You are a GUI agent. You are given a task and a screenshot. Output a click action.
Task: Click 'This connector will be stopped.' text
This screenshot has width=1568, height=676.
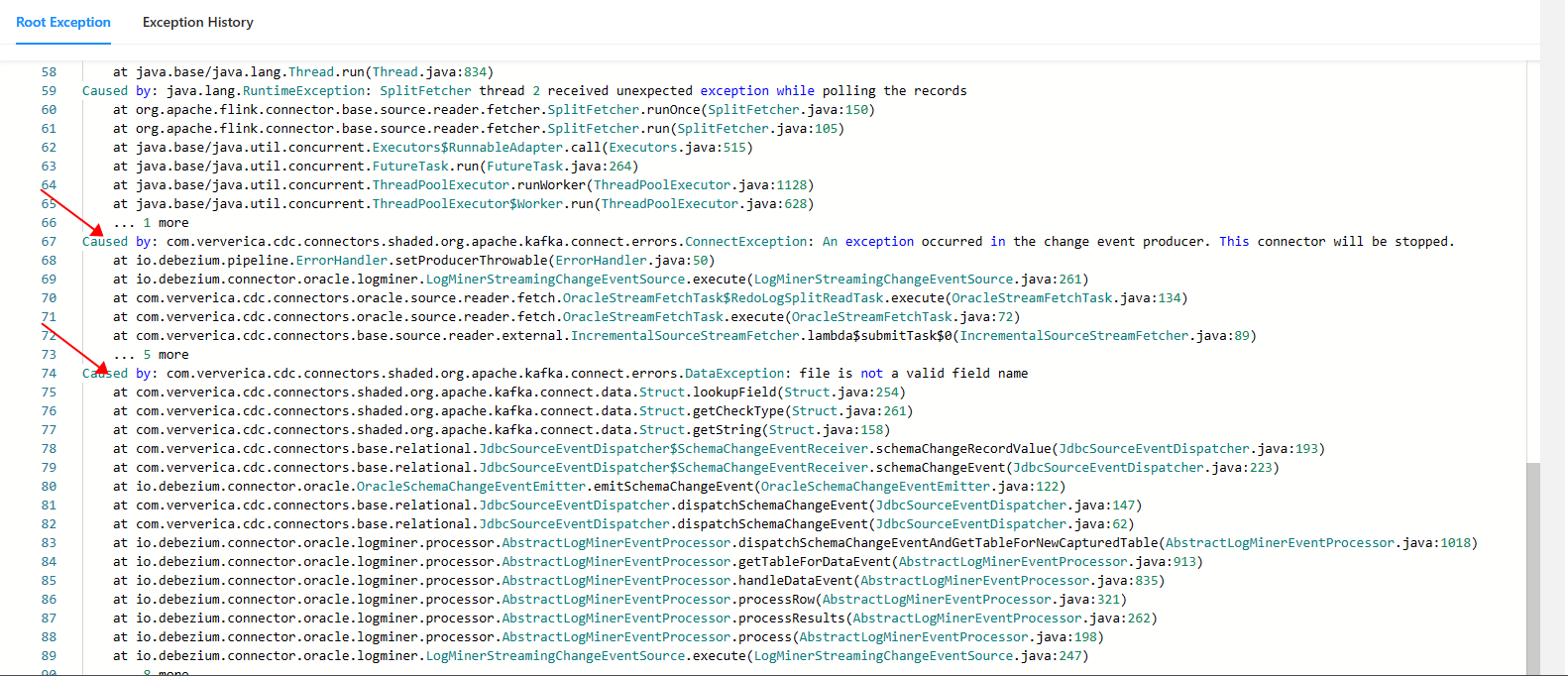(x=1336, y=241)
